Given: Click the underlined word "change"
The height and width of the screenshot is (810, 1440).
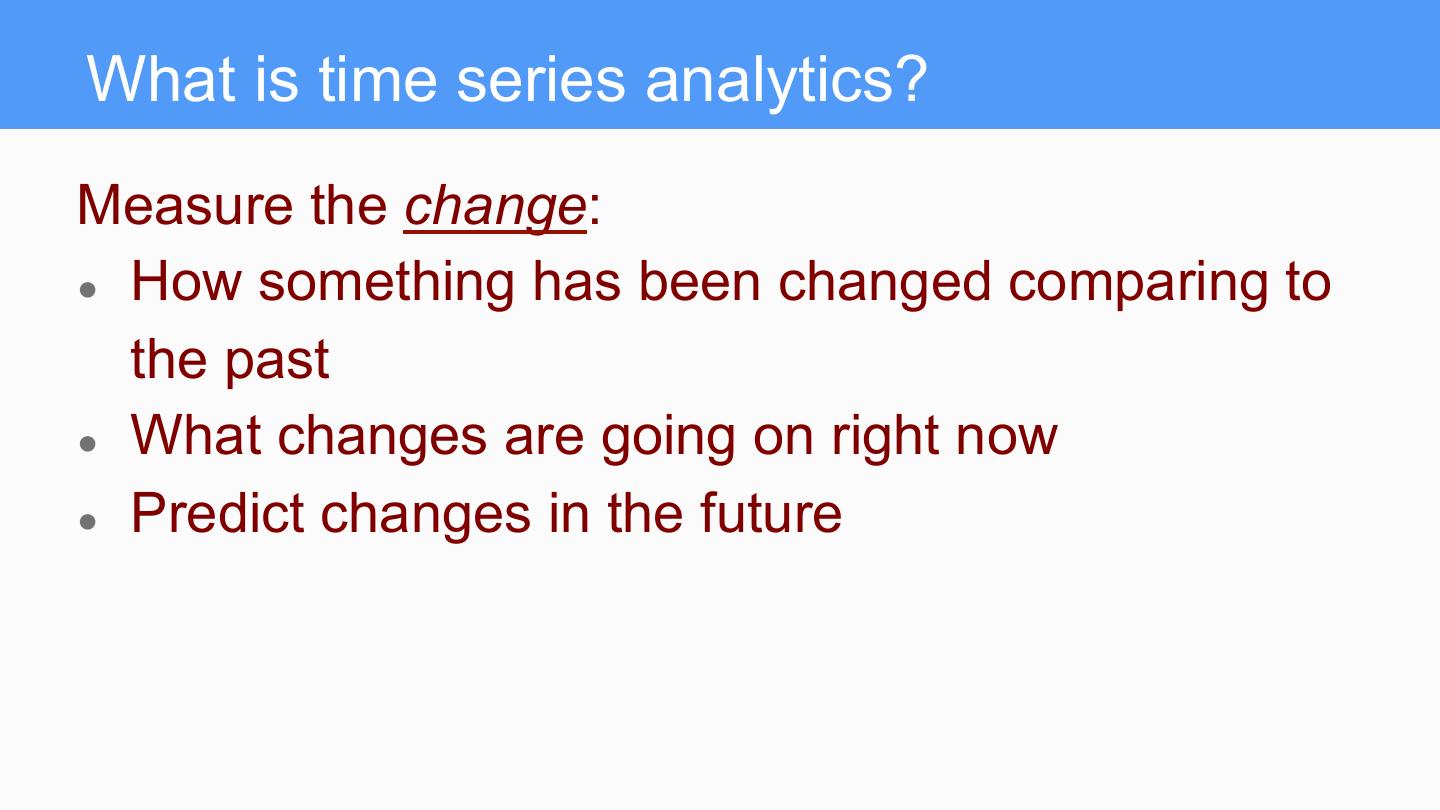Looking at the screenshot, I should click(x=494, y=206).
